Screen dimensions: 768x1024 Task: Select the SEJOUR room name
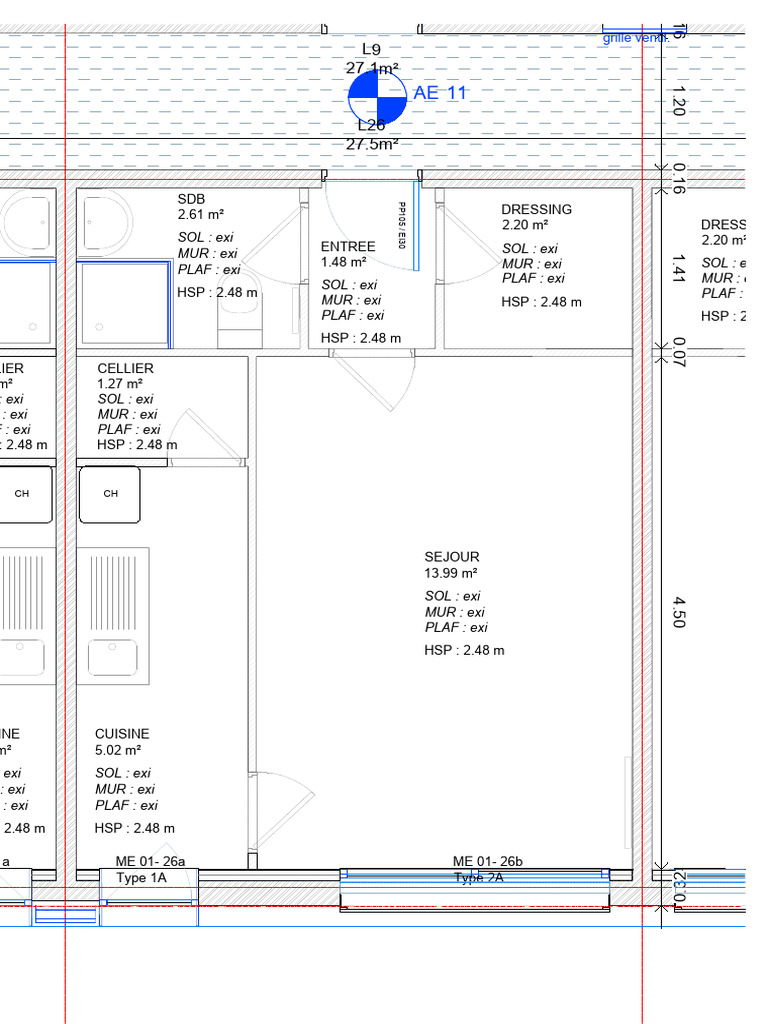(452, 557)
